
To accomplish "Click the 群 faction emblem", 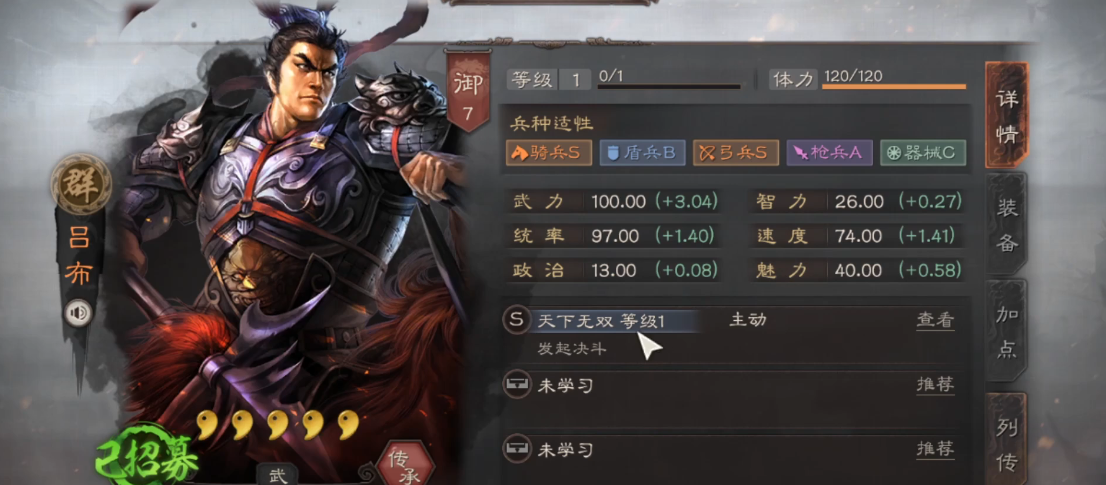I will tap(81, 185).
